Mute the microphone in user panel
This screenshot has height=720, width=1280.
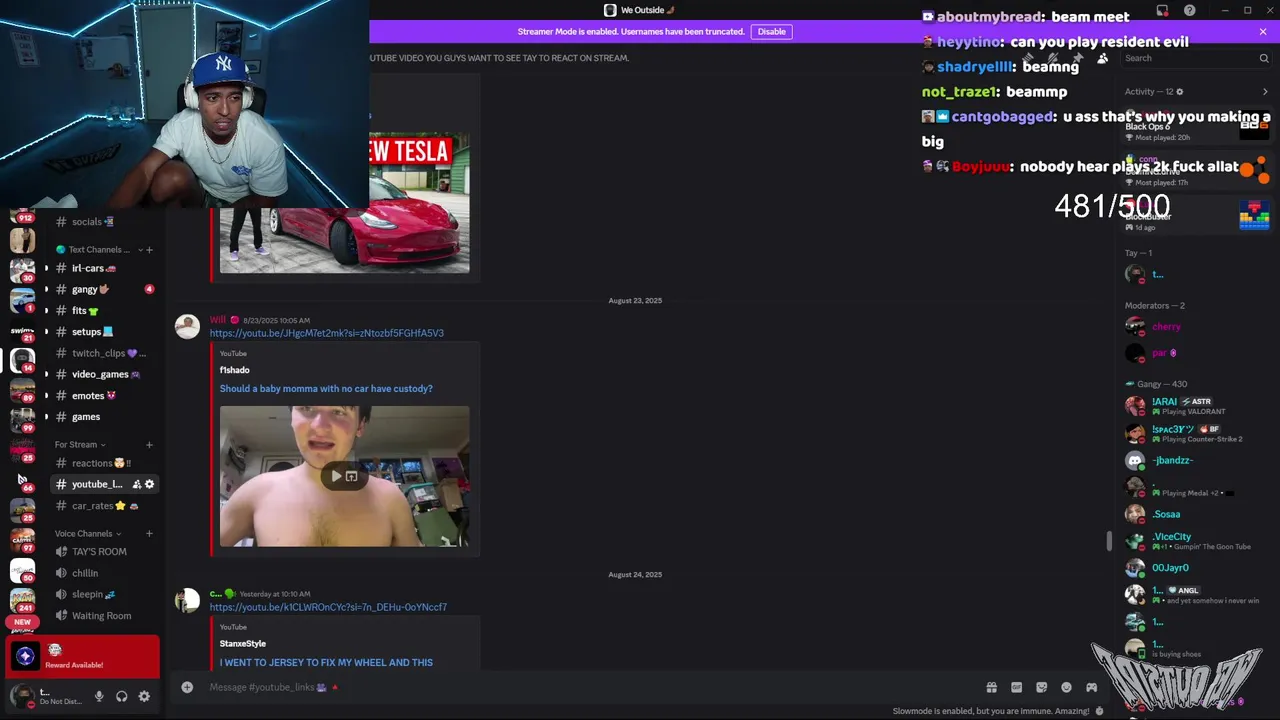(x=98, y=696)
